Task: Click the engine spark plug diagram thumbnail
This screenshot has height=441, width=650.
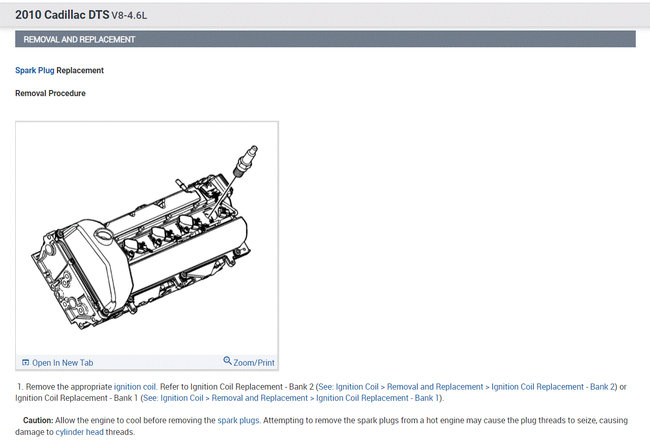Action: point(147,238)
